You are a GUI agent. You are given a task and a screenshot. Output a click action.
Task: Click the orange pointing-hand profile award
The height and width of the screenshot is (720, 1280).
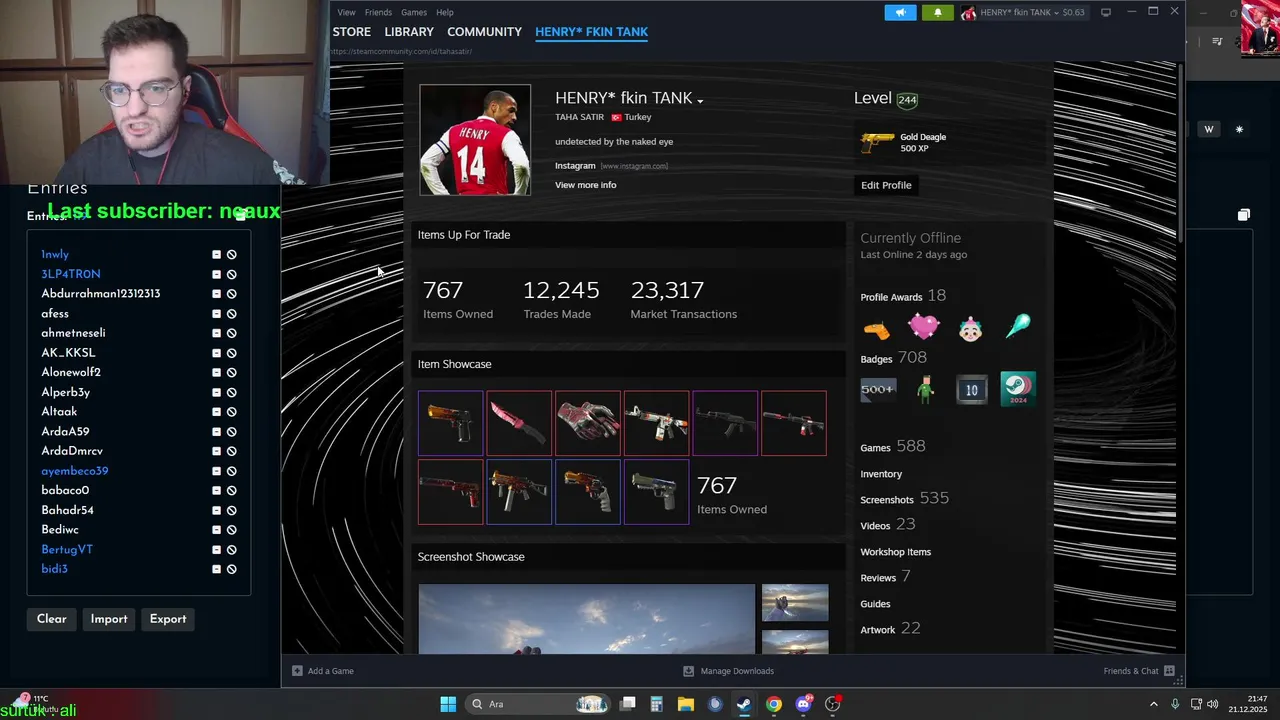click(877, 329)
